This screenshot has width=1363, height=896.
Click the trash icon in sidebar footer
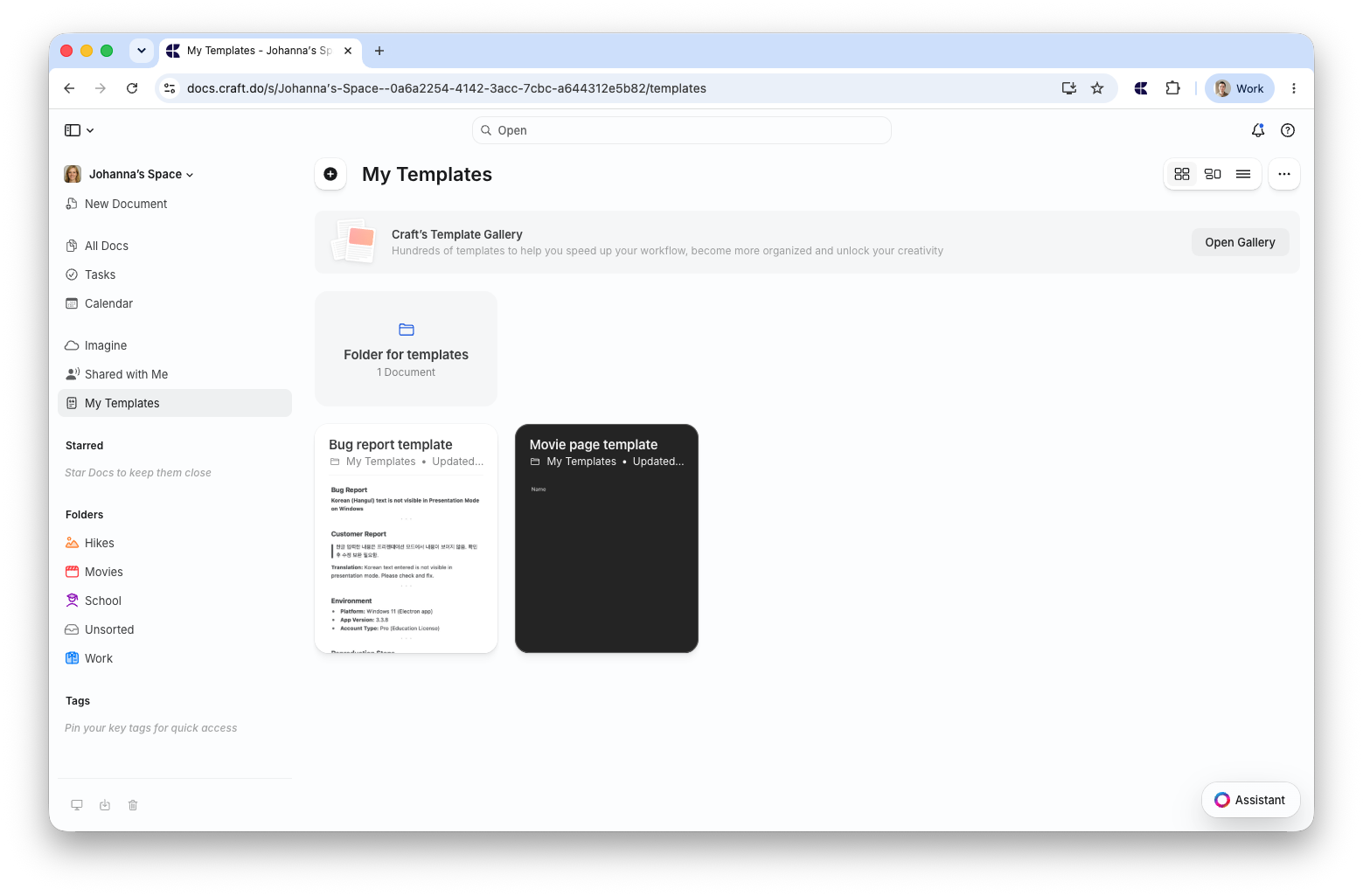tap(133, 805)
